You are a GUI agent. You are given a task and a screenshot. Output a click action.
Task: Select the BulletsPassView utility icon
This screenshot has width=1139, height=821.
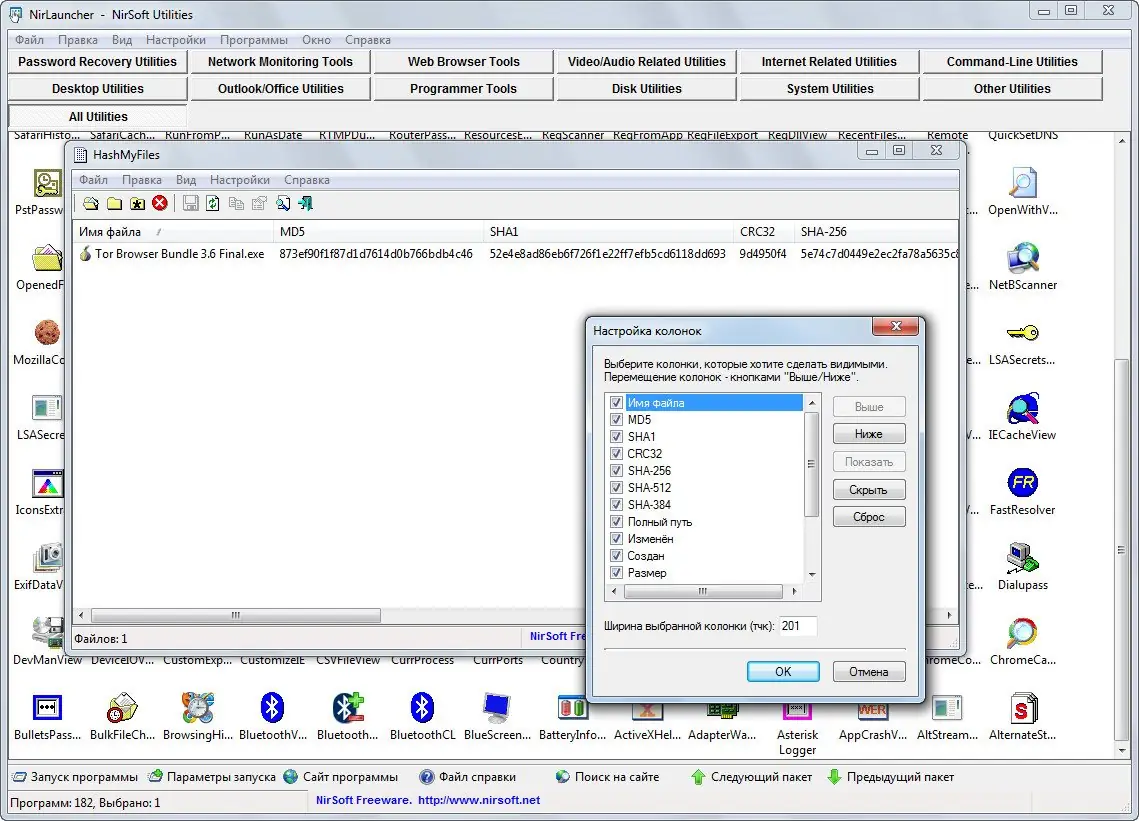point(47,708)
